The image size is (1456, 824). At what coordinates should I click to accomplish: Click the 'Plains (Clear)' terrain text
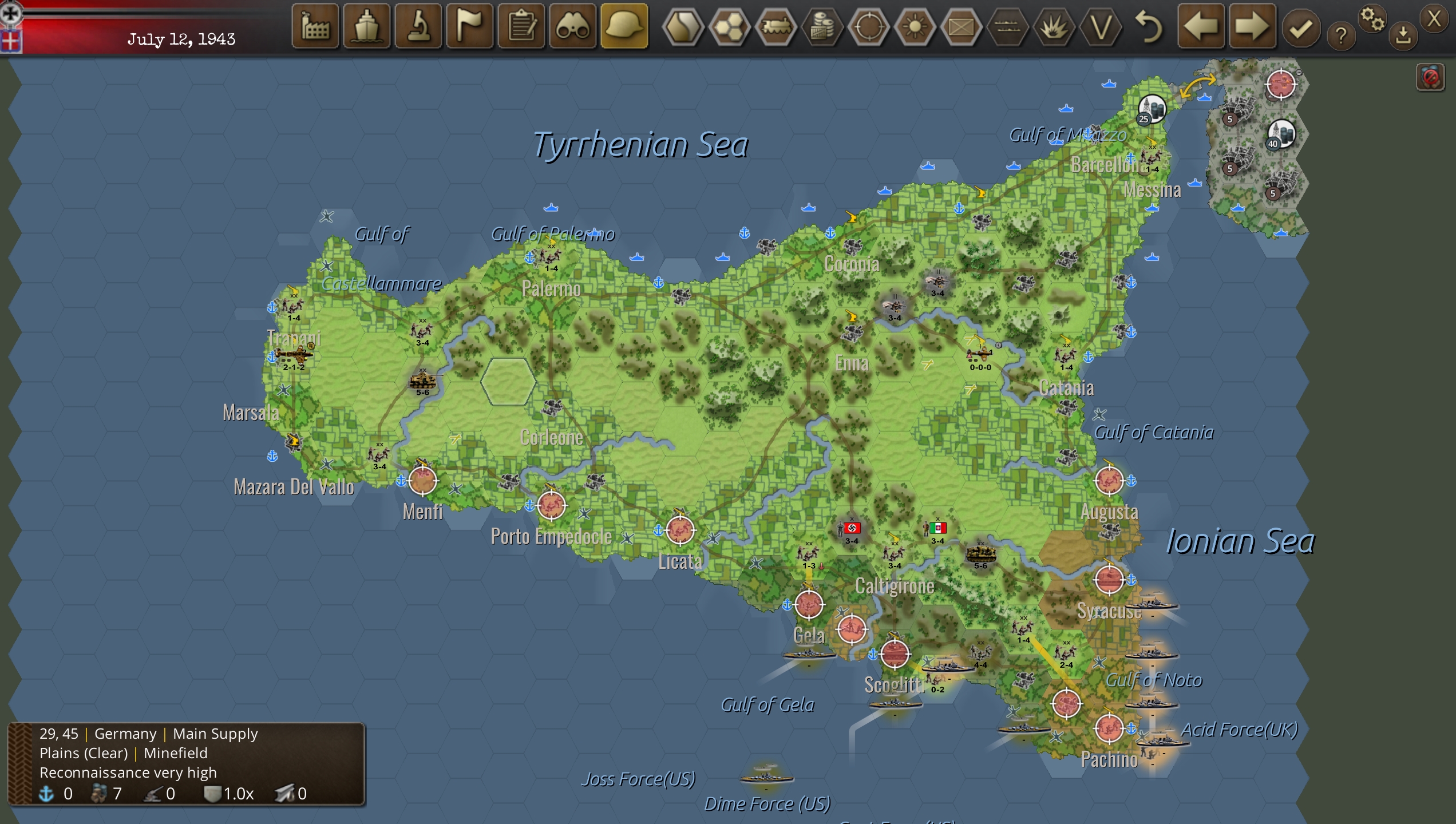(x=84, y=753)
